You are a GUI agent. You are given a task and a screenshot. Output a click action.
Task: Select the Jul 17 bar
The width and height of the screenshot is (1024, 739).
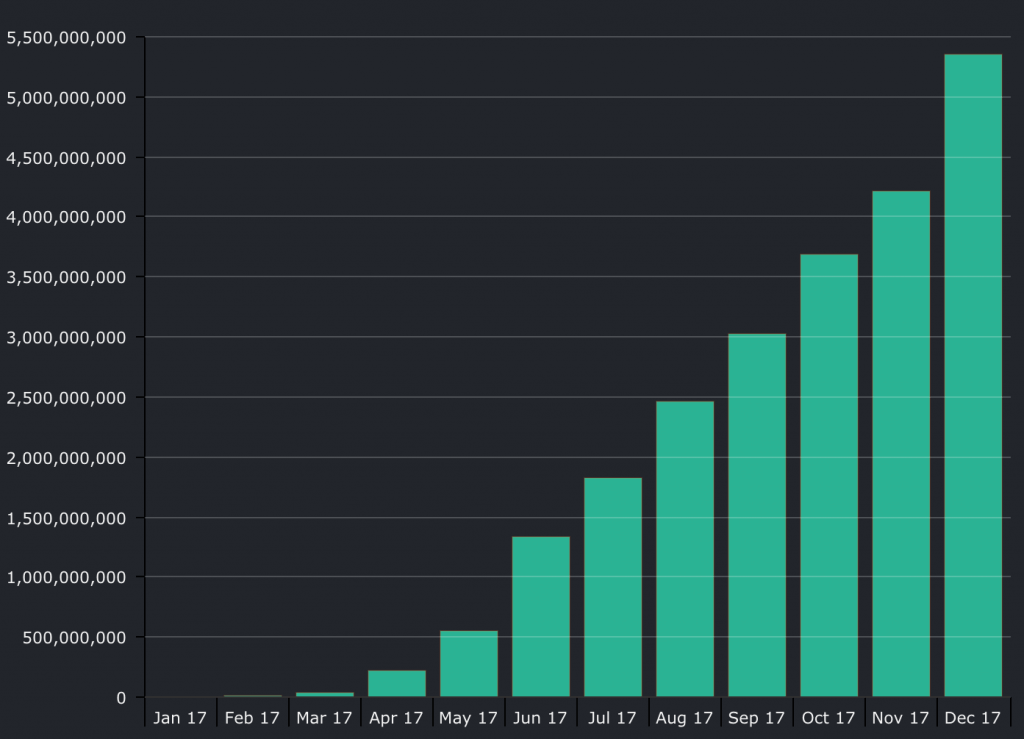[x=612, y=587]
